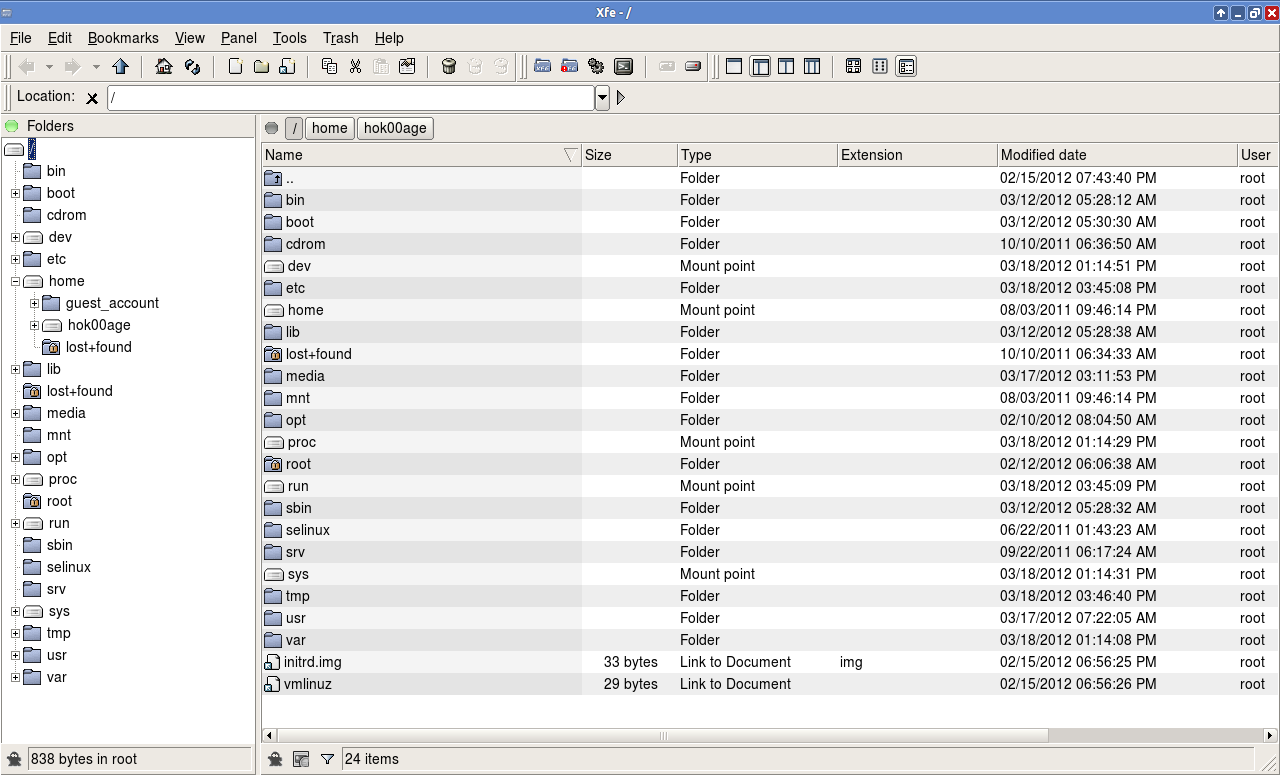Cut files using the scissors icon
This screenshot has width=1280, height=775.
(355, 66)
